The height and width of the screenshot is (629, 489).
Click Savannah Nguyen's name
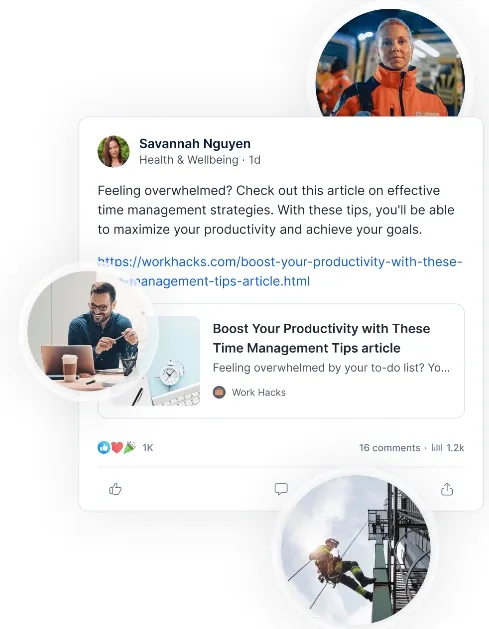pyautogui.click(x=195, y=143)
